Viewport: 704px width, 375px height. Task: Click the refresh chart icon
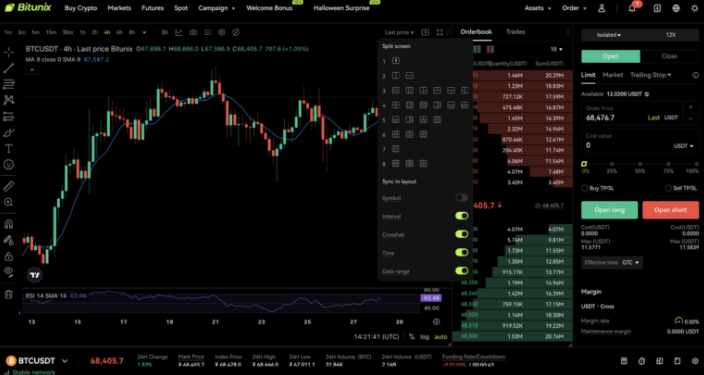coord(236,32)
